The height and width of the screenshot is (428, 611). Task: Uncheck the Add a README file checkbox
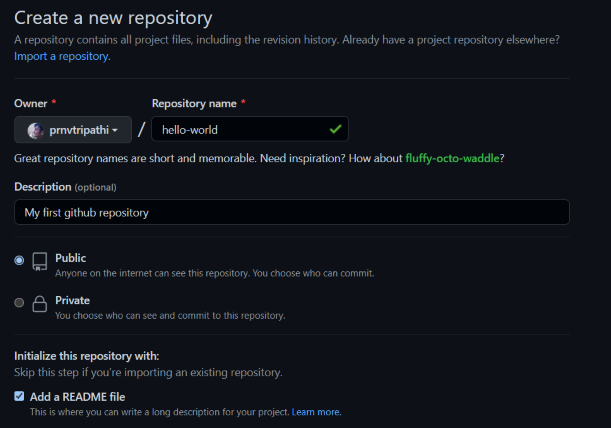coord(19,396)
